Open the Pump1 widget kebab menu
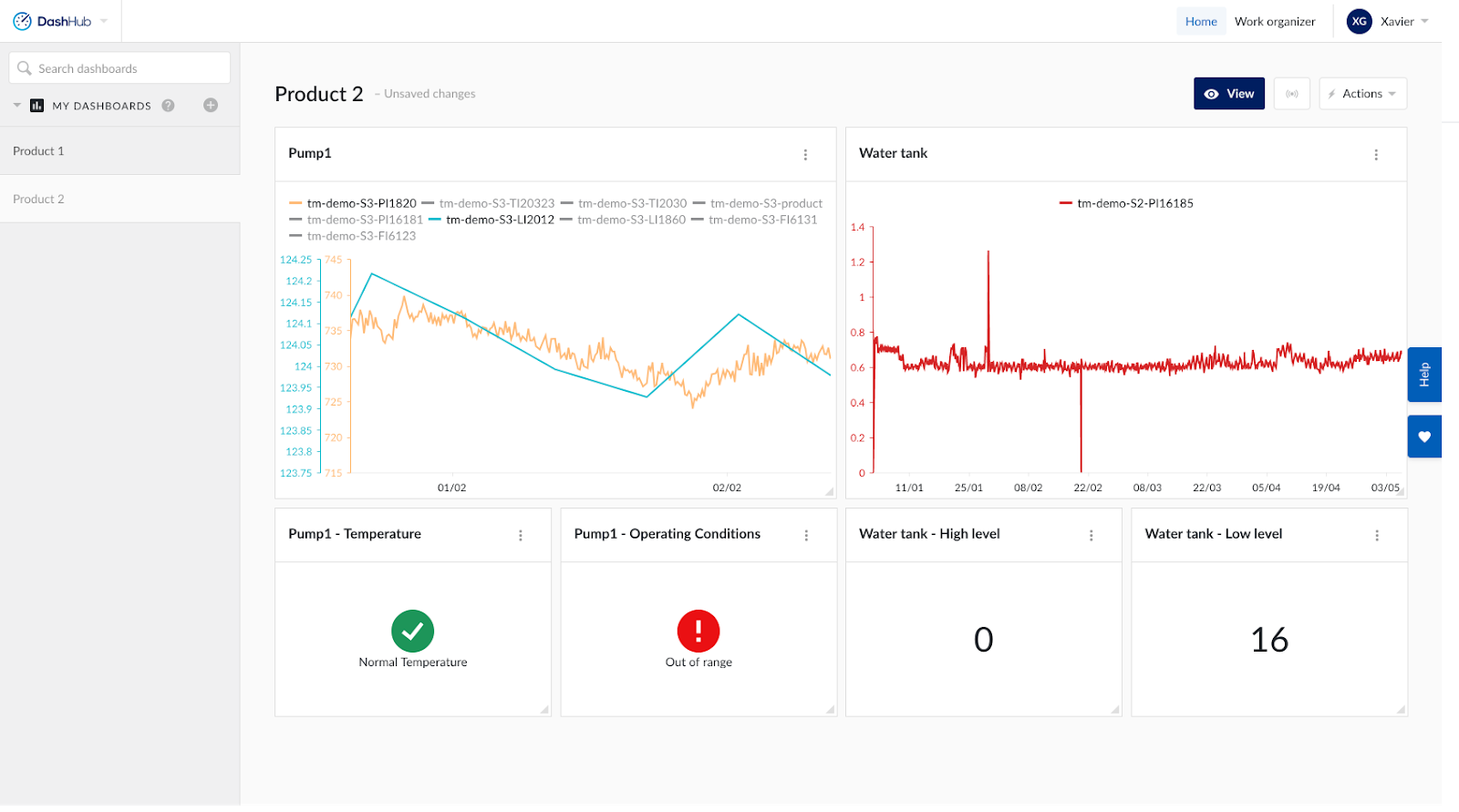Screen dimensions: 1459x812 click(805, 155)
